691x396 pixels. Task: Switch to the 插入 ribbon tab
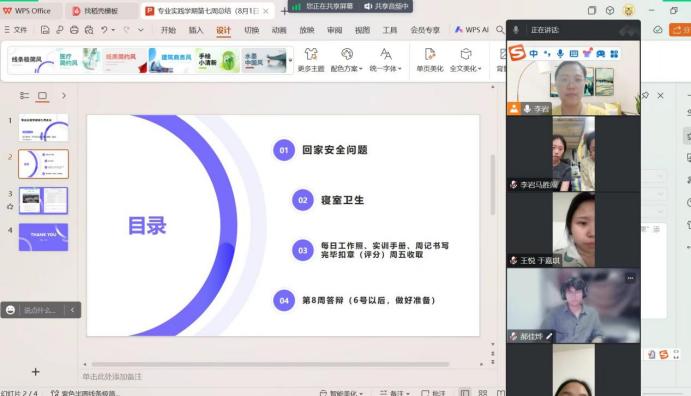(x=196, y=30)
